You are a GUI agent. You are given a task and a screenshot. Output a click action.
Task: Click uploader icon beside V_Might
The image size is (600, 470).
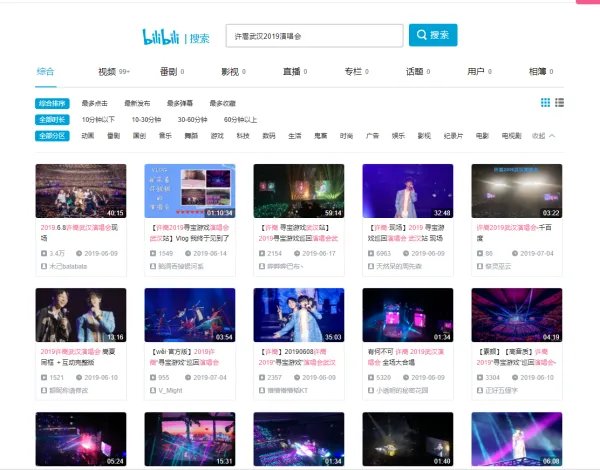click(x=153, y=390)
